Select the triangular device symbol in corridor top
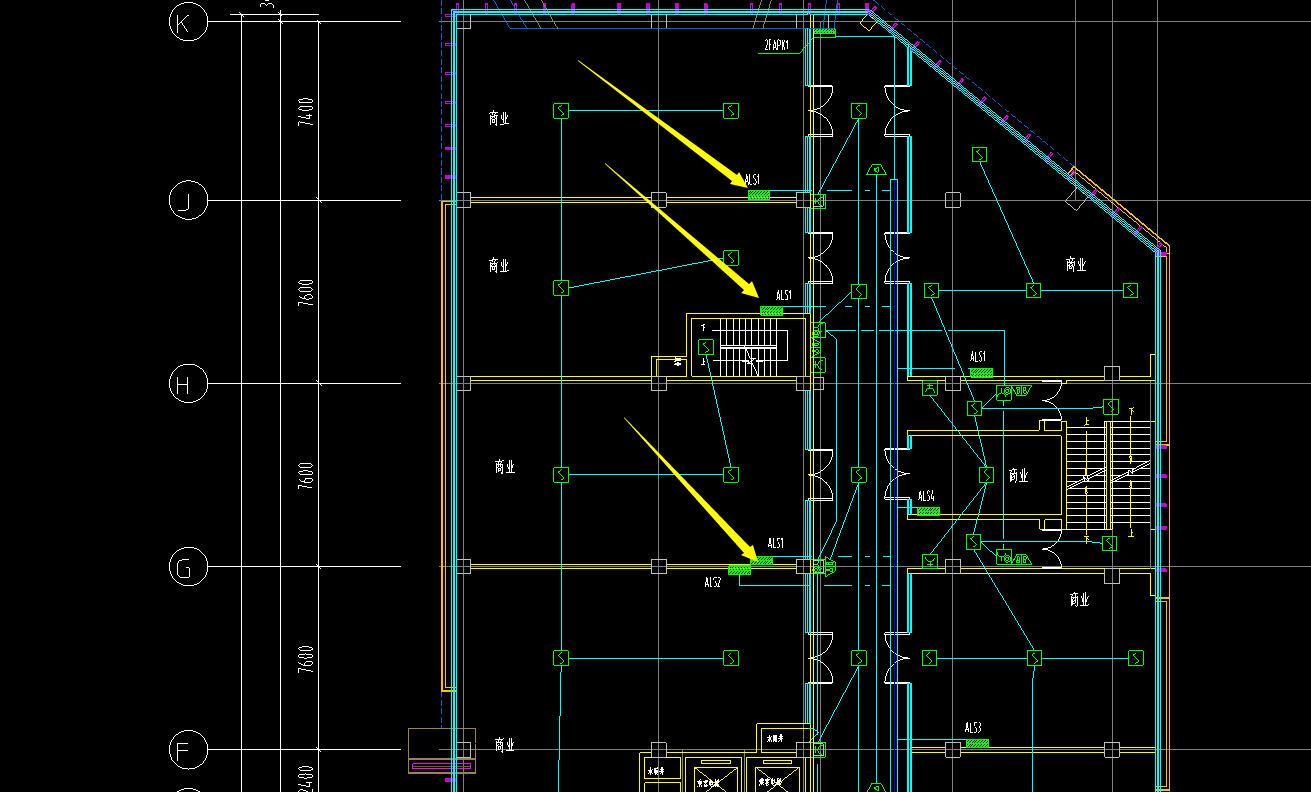 click(x=876, y=169)
